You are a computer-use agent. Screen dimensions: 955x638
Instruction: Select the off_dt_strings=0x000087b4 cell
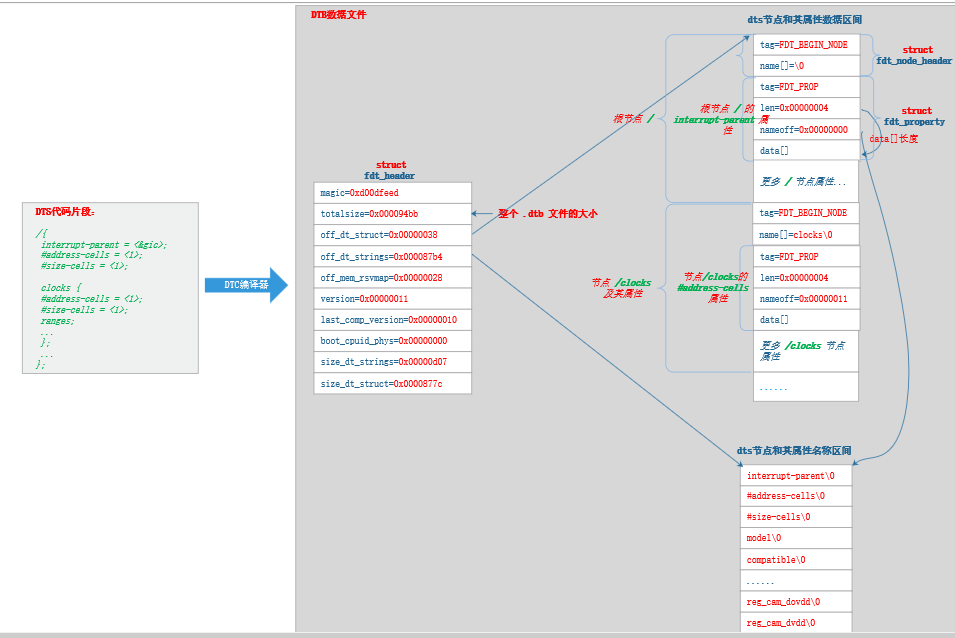(x=392, y=256)
